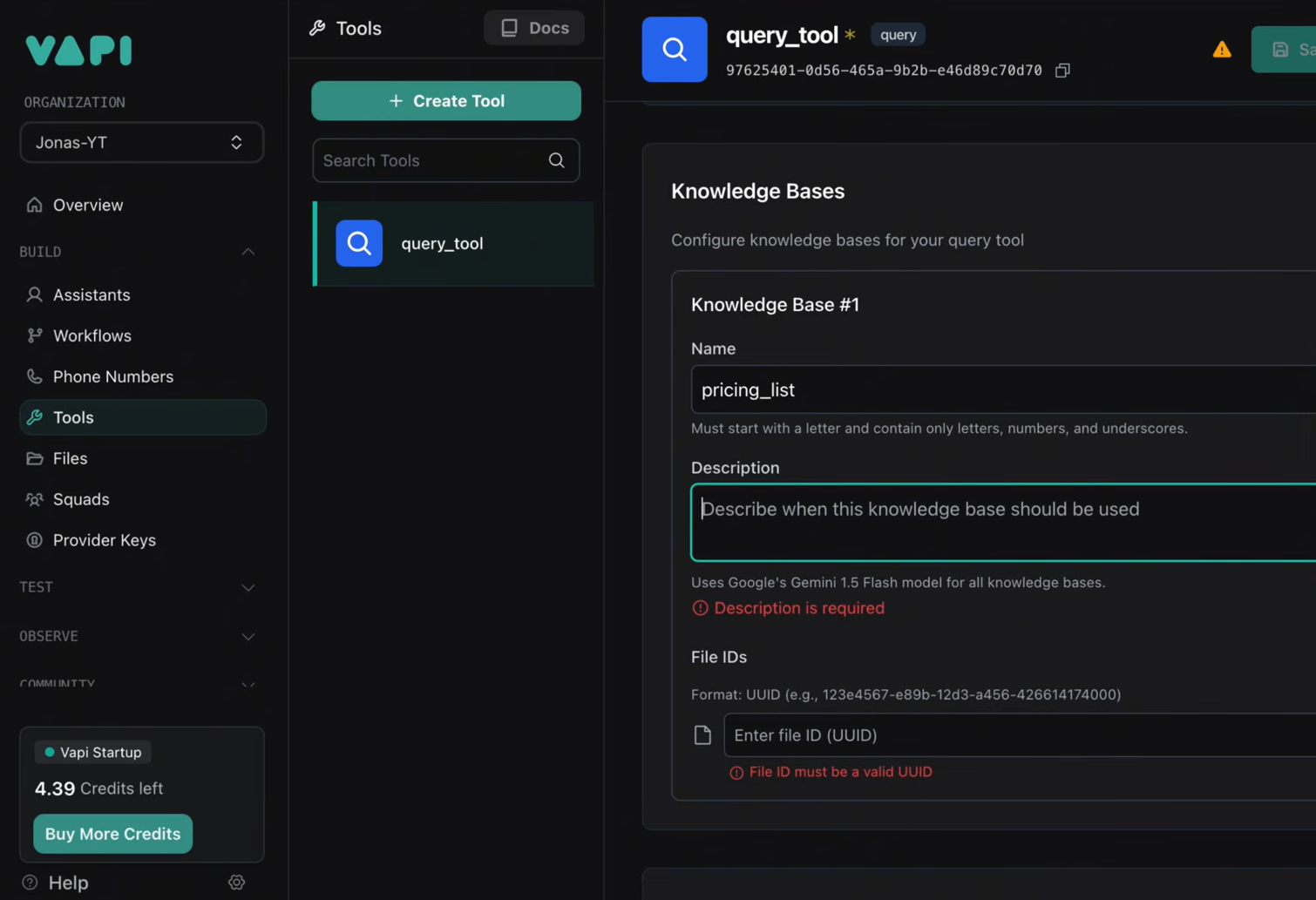The height and width of the screenshot is (900, 1316).
Task: Click the Help question mark icon
Action: coord(30,883)
